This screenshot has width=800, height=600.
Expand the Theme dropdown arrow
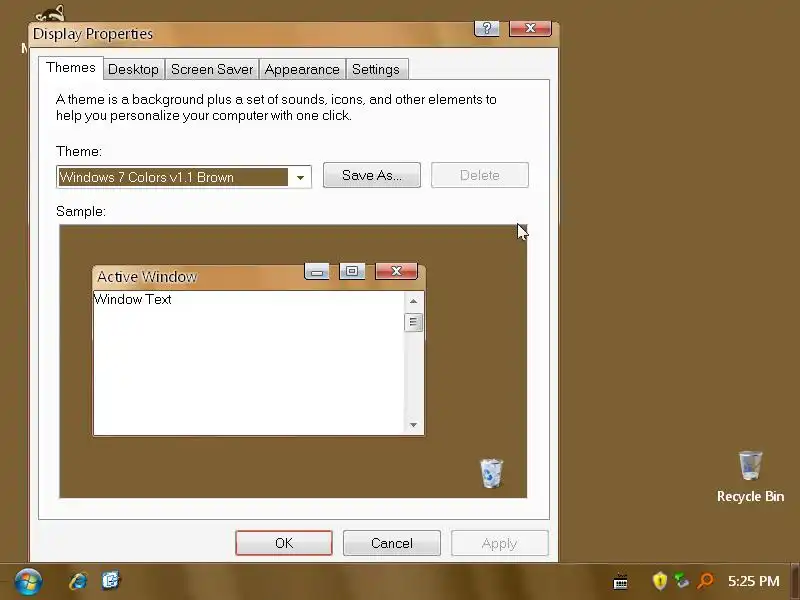(300, 177)
